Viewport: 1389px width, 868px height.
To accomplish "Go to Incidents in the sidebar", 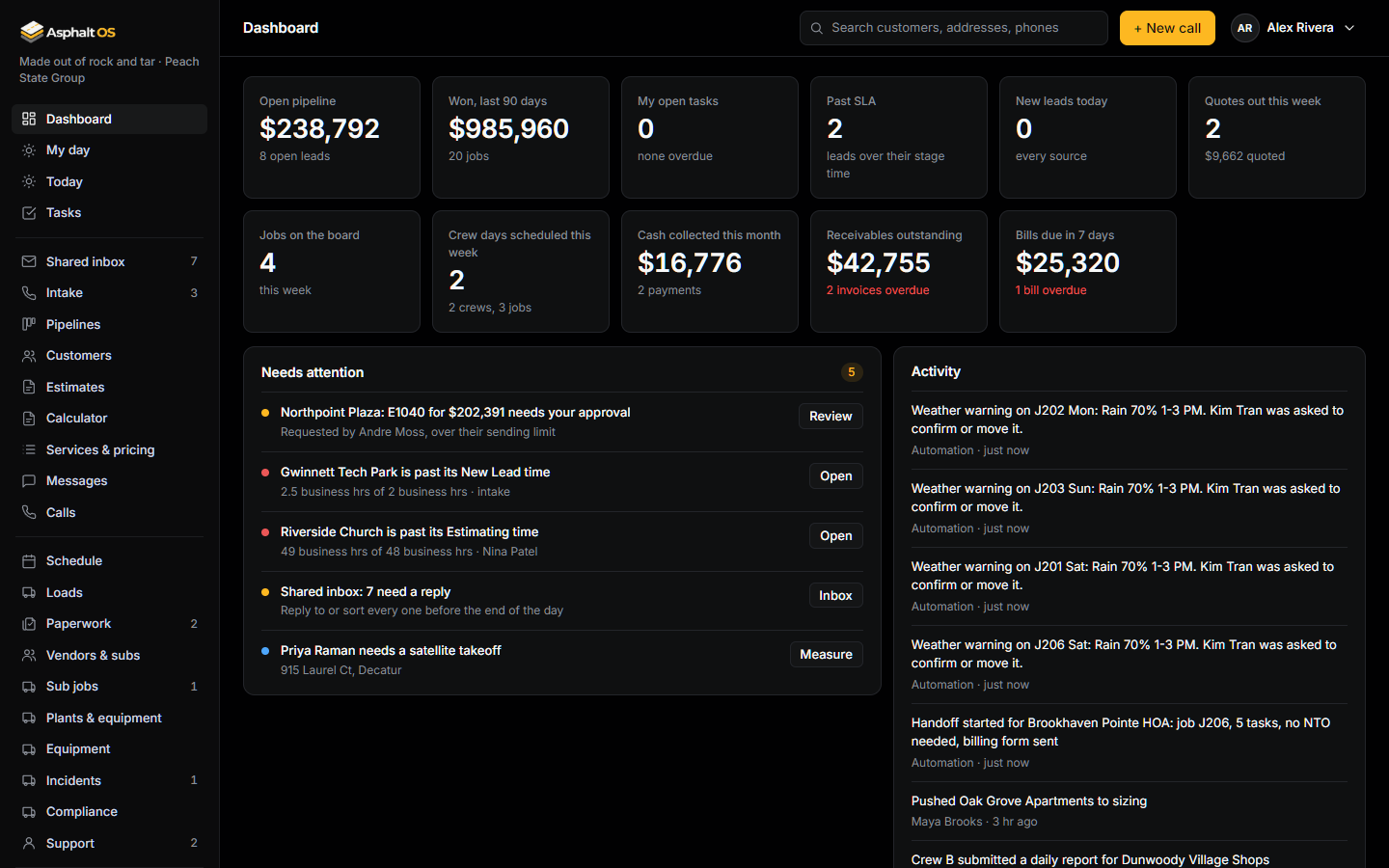I will coord(109,780).
